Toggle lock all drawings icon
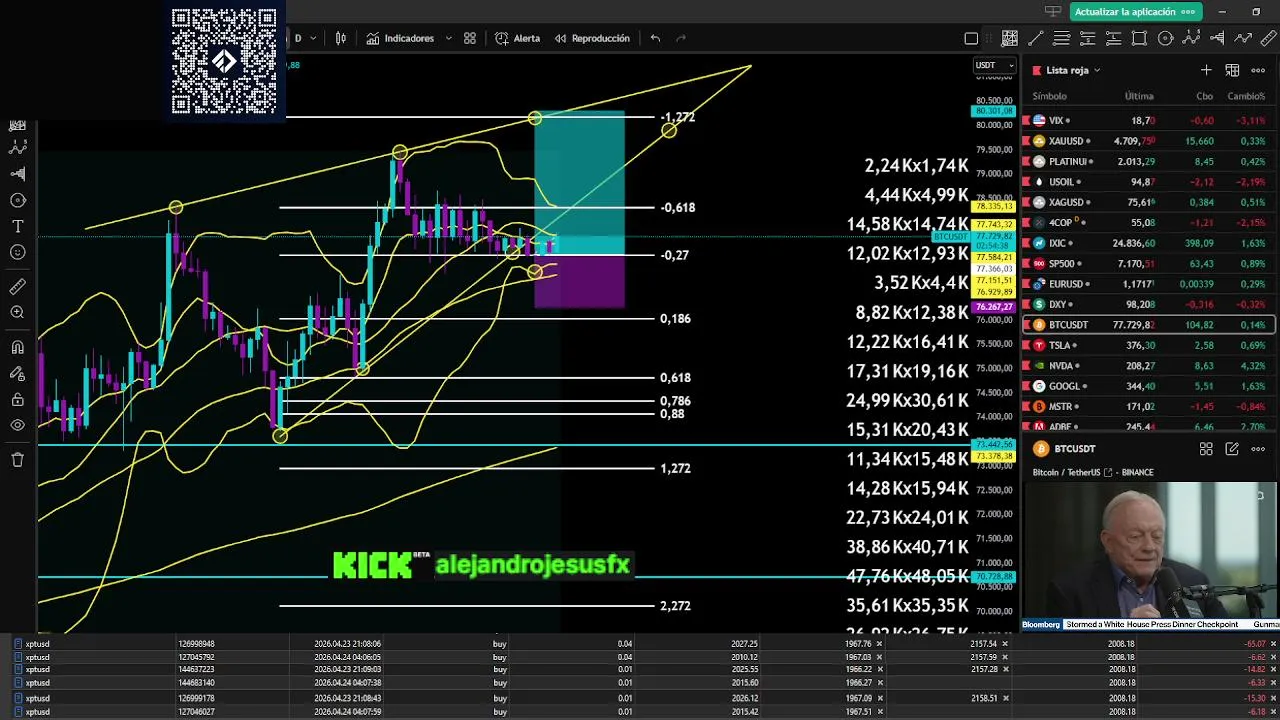The image size is (1280, 720). tap(17, 400)
